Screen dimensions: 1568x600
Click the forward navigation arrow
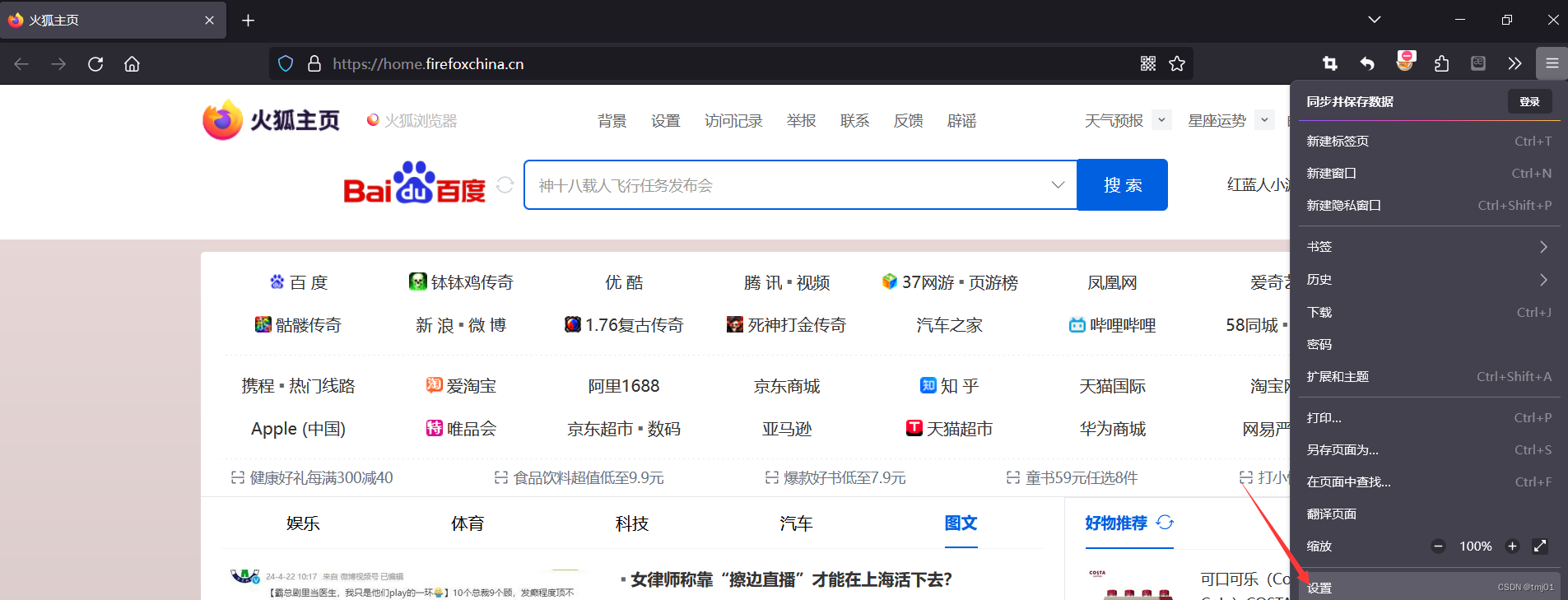pyautogui.click(x=58, y=64)
